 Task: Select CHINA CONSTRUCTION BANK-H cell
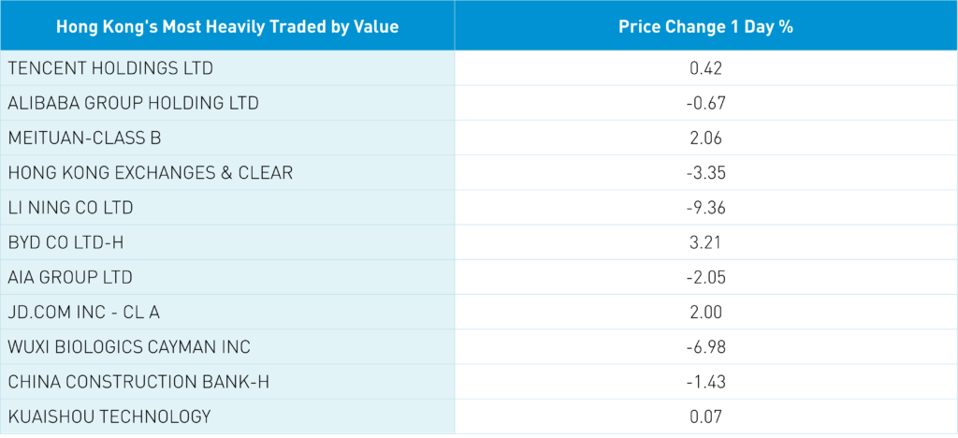138,382
